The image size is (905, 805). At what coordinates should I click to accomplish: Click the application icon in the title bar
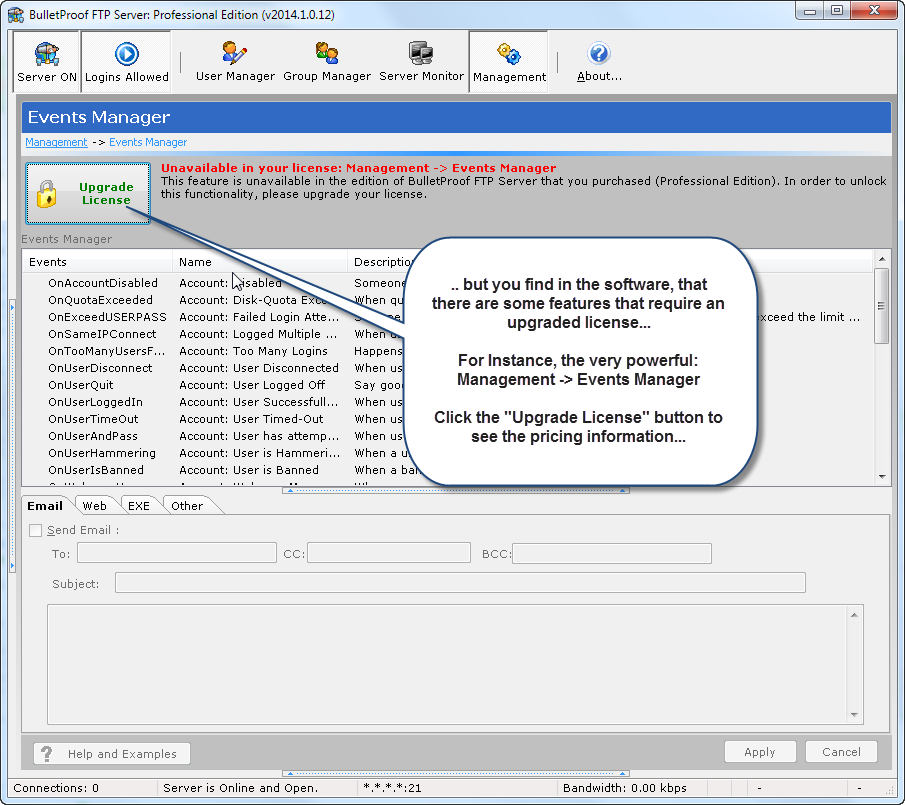click(x=16, y=14)
